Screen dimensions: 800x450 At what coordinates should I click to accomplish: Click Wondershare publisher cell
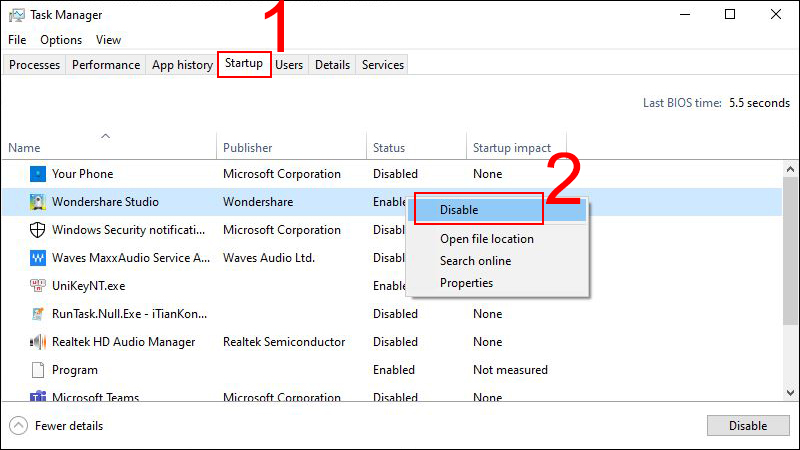[x=258, y=202]
